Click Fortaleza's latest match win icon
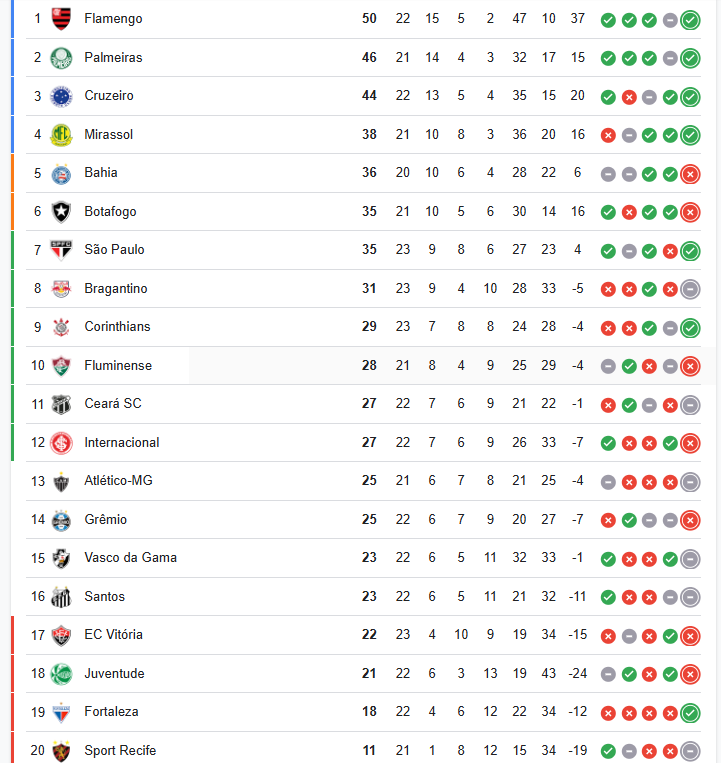The height and width of the screenshot is (763, 721). (690, 713)
